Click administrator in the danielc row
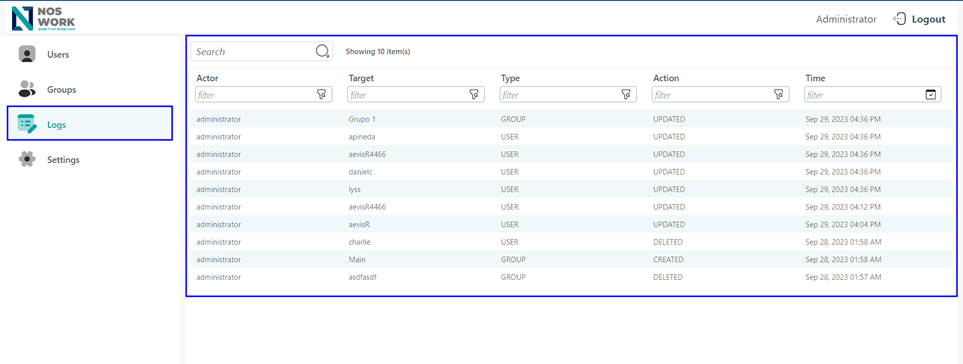The image size is (963, 364). click(219, 172)
